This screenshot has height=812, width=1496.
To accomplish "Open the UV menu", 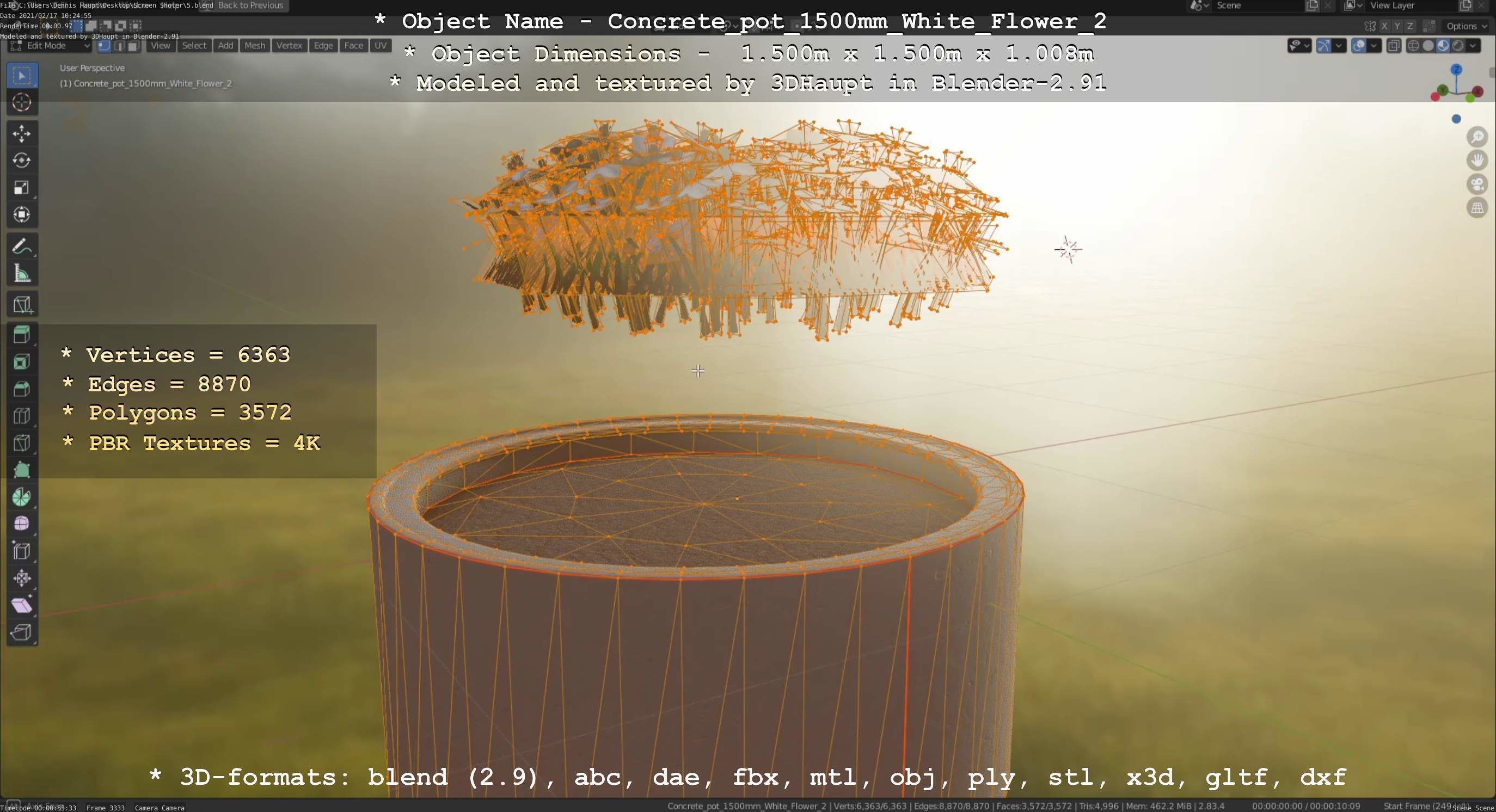I will (x=381, y=46).
